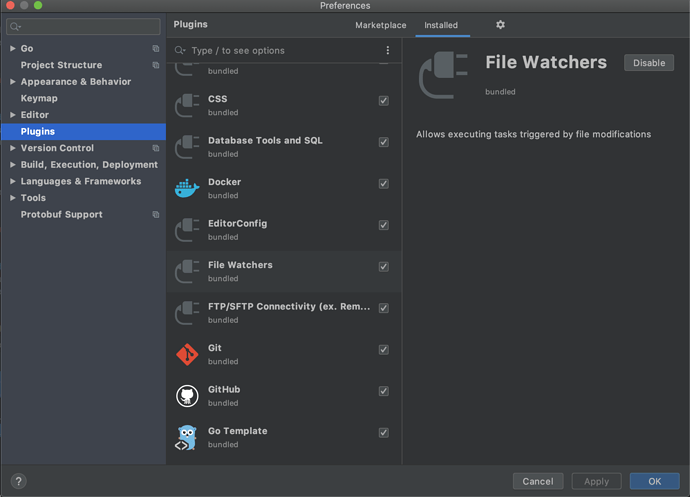690x497 pixels.
Task: Open the plugin list options menu (three dots)
Action: click(x=387, y=50)
